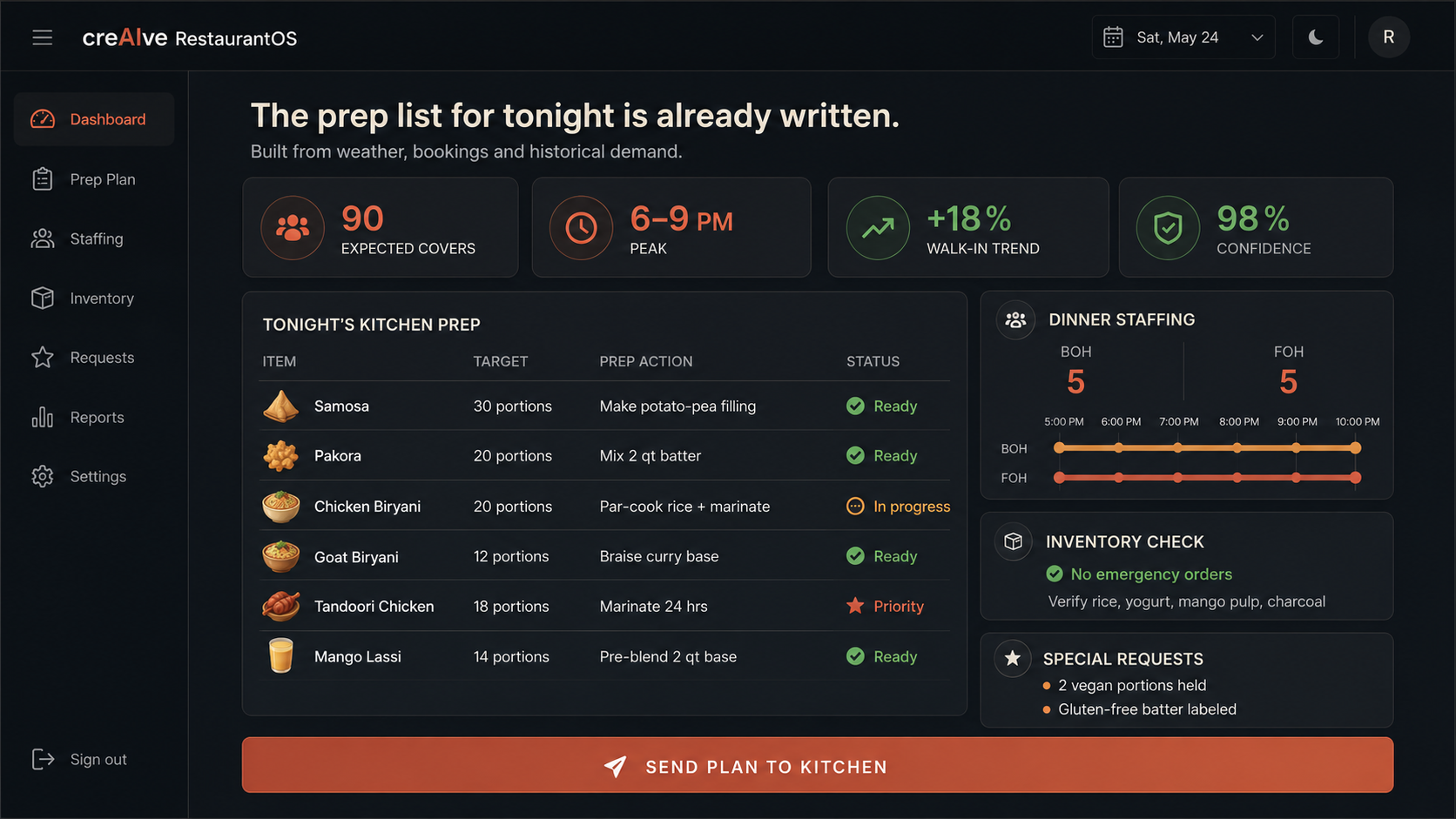Click Mango Lassi Ready check icon

pos(855,656)
